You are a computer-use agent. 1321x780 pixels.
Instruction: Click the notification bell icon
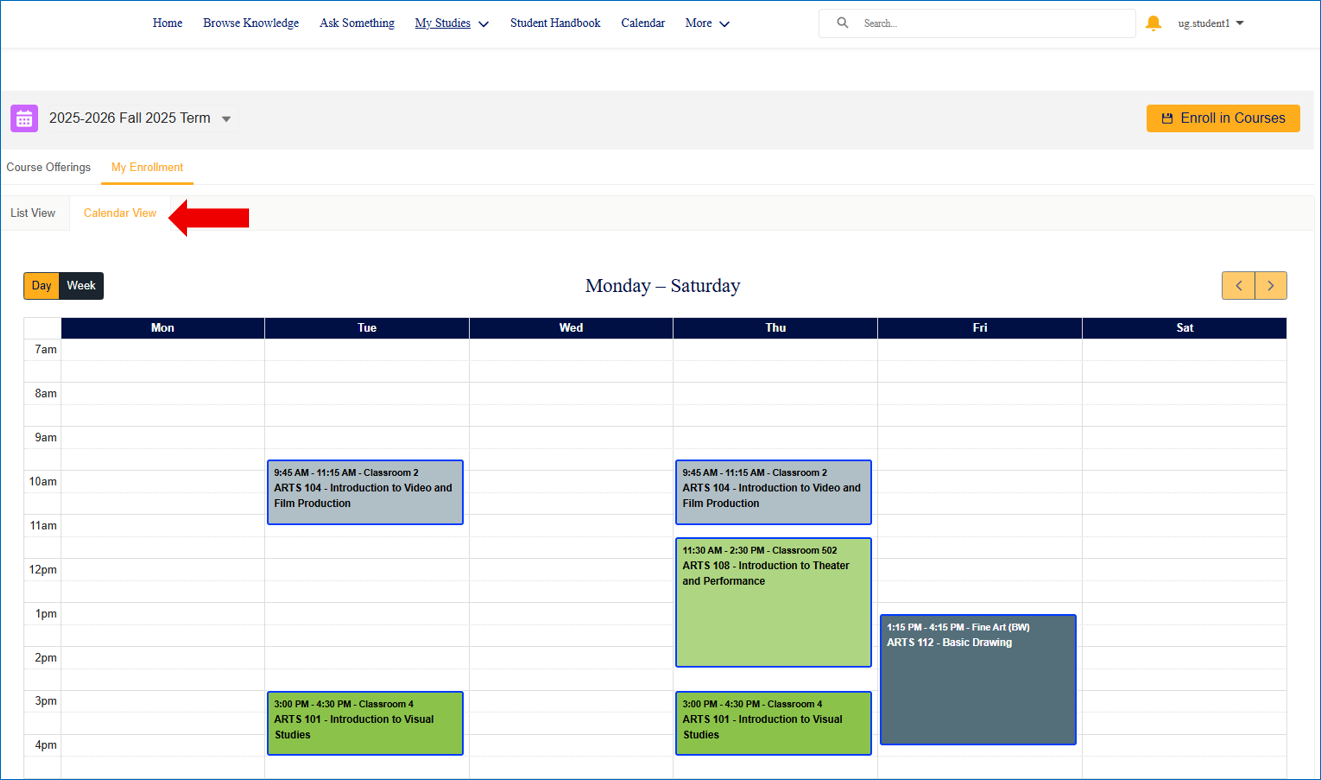point(1153,23)
